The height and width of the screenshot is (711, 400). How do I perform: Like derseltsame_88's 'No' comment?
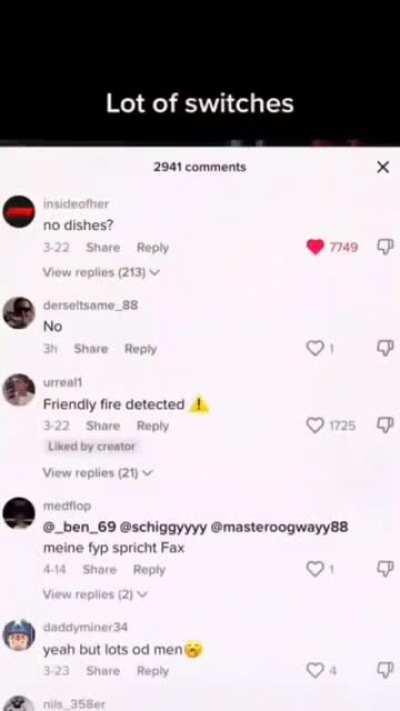coord(315,349)
